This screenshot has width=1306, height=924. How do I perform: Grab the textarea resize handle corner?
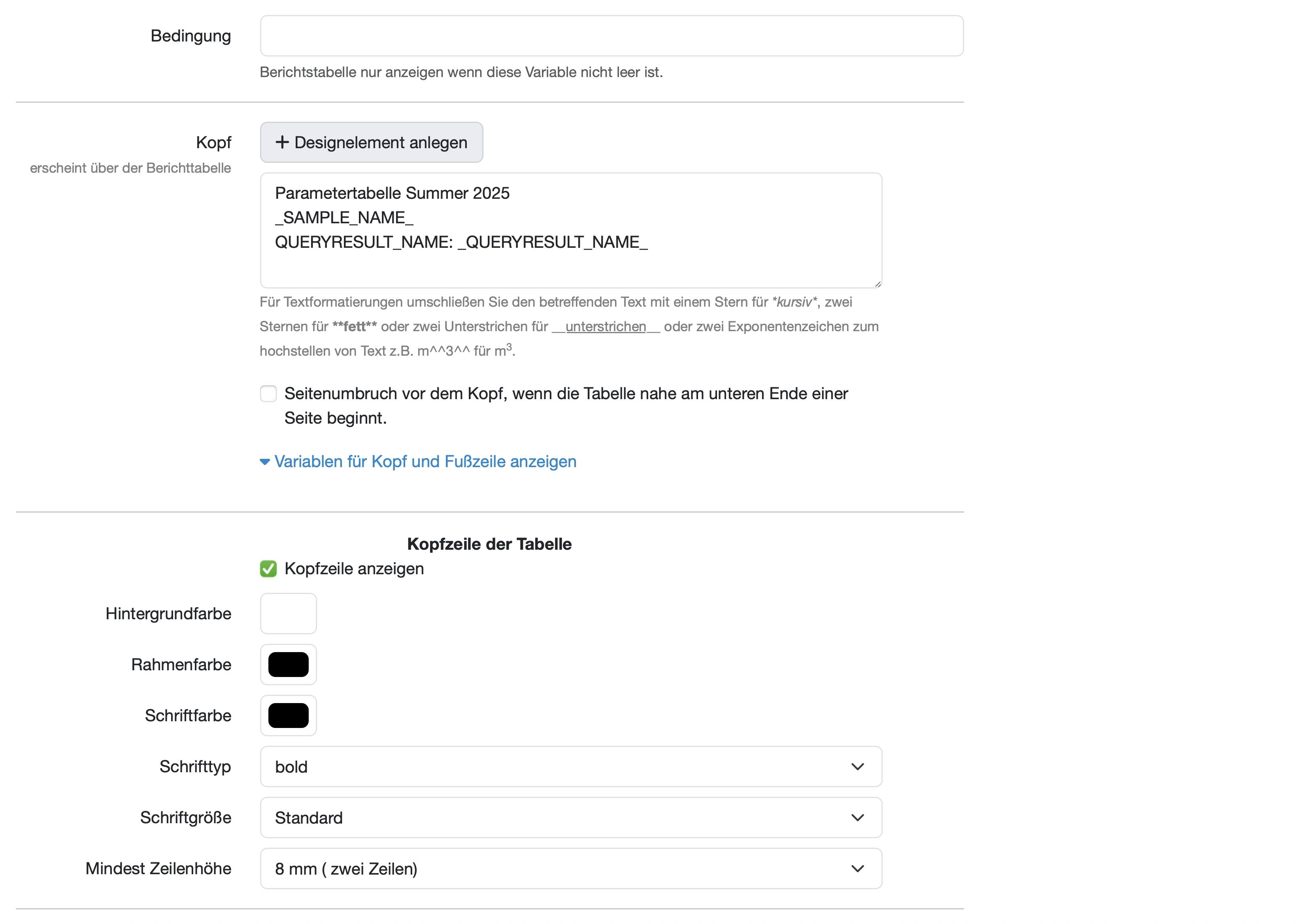tap(878, 283)
